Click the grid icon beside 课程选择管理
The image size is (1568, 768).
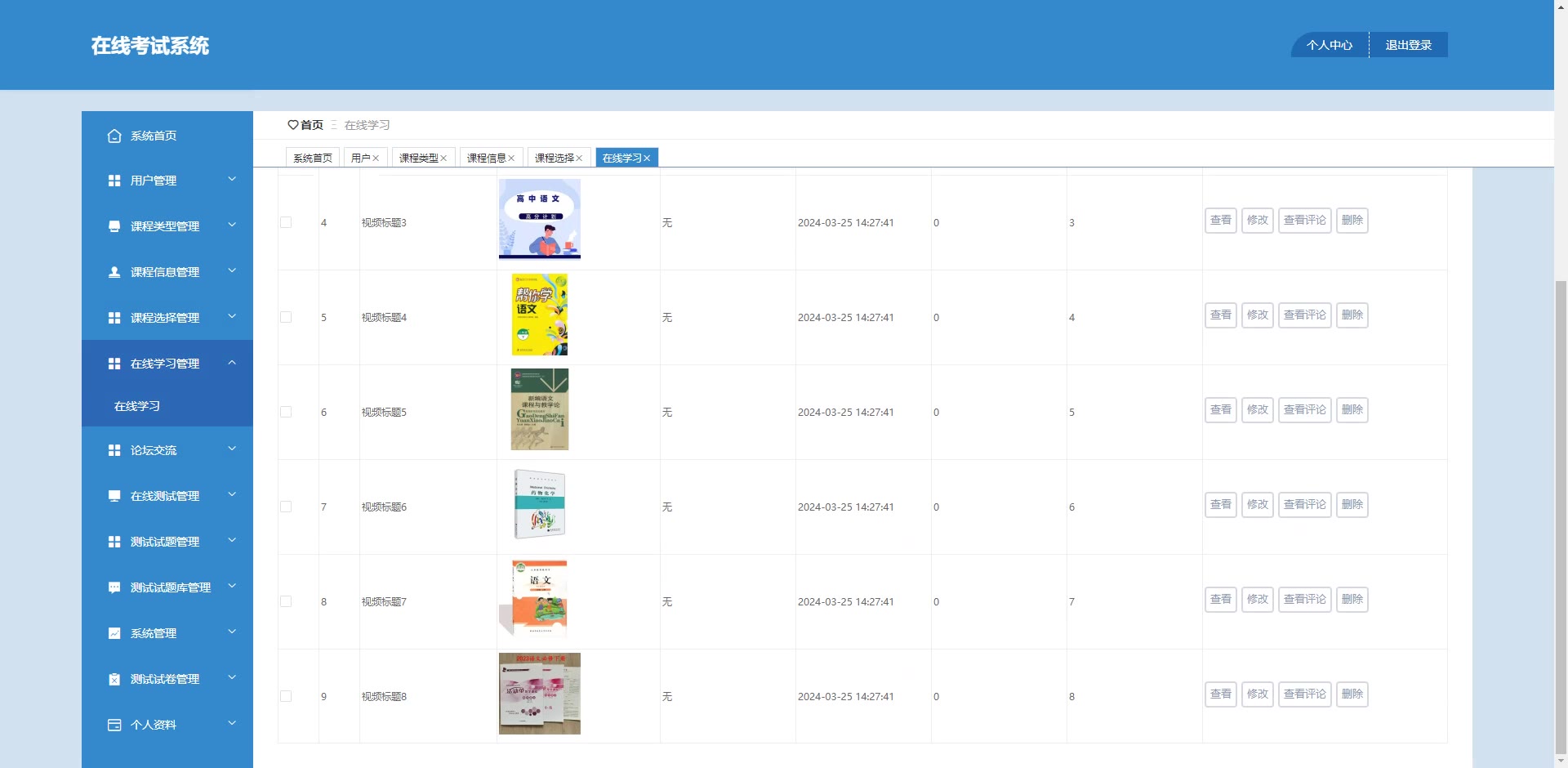coord(114,318)
